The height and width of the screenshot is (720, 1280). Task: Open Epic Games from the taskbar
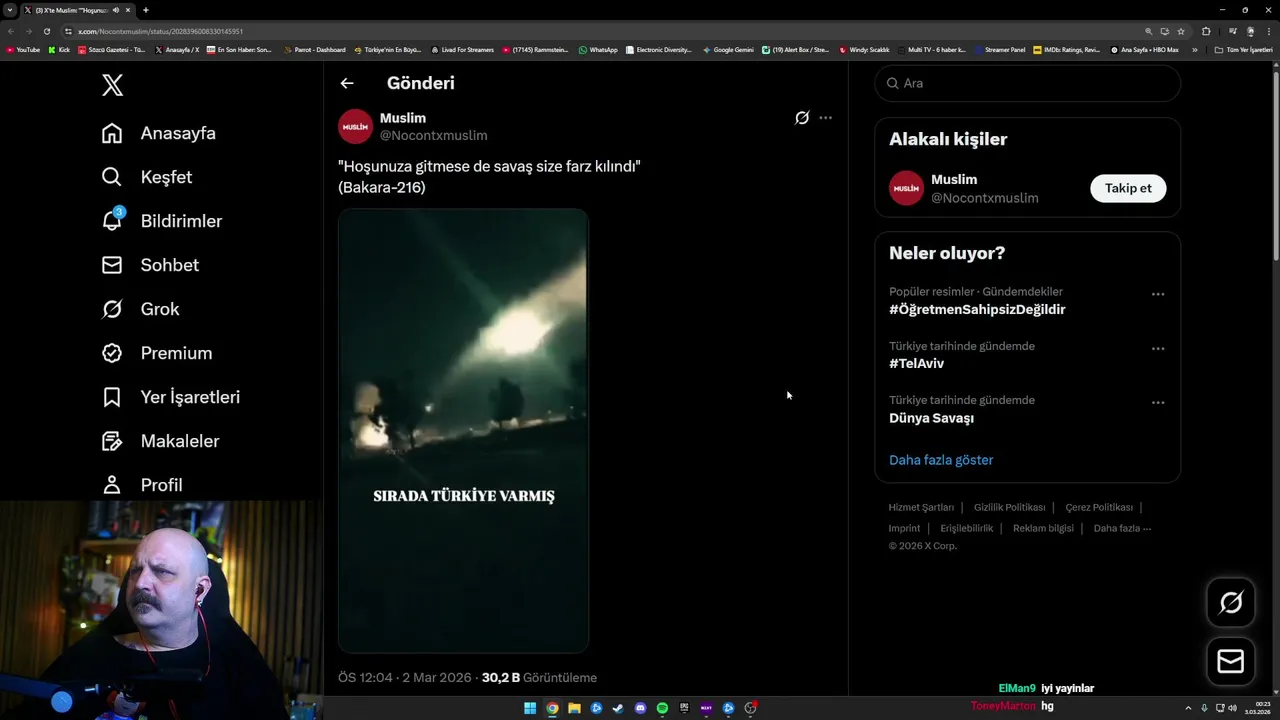tap(684, 708)
